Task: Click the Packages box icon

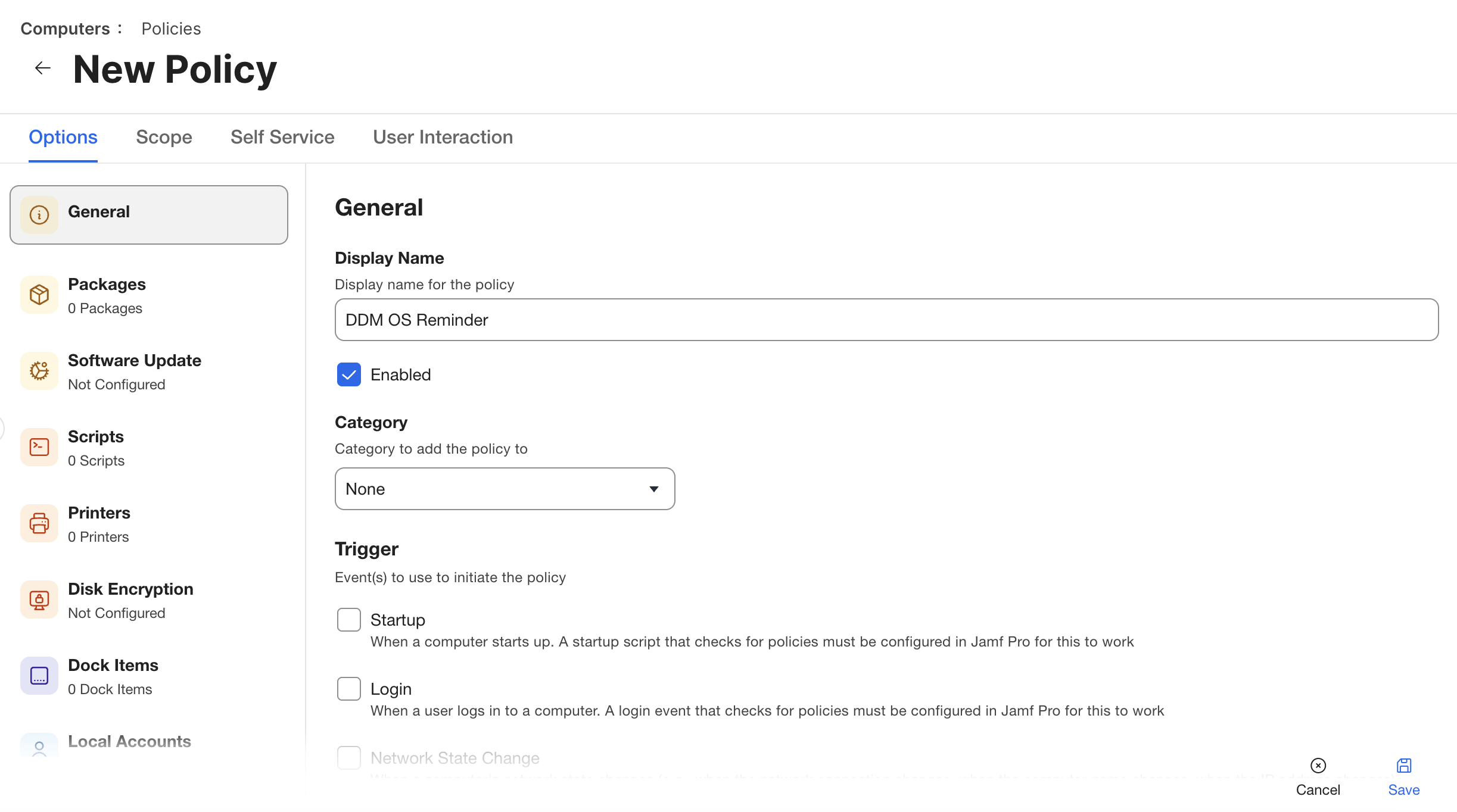Action: 39,295
